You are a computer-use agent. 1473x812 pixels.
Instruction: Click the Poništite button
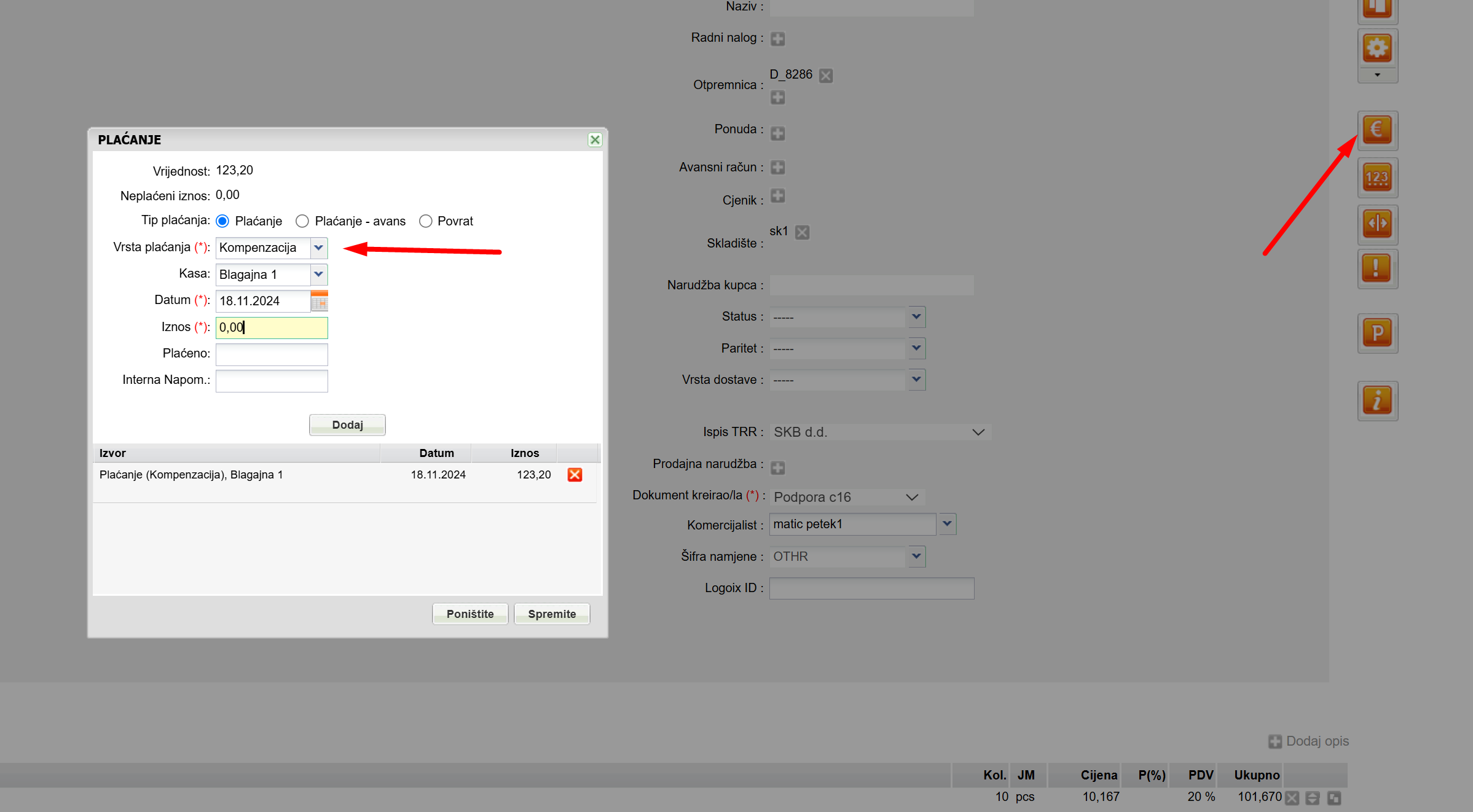coord(469,614)
